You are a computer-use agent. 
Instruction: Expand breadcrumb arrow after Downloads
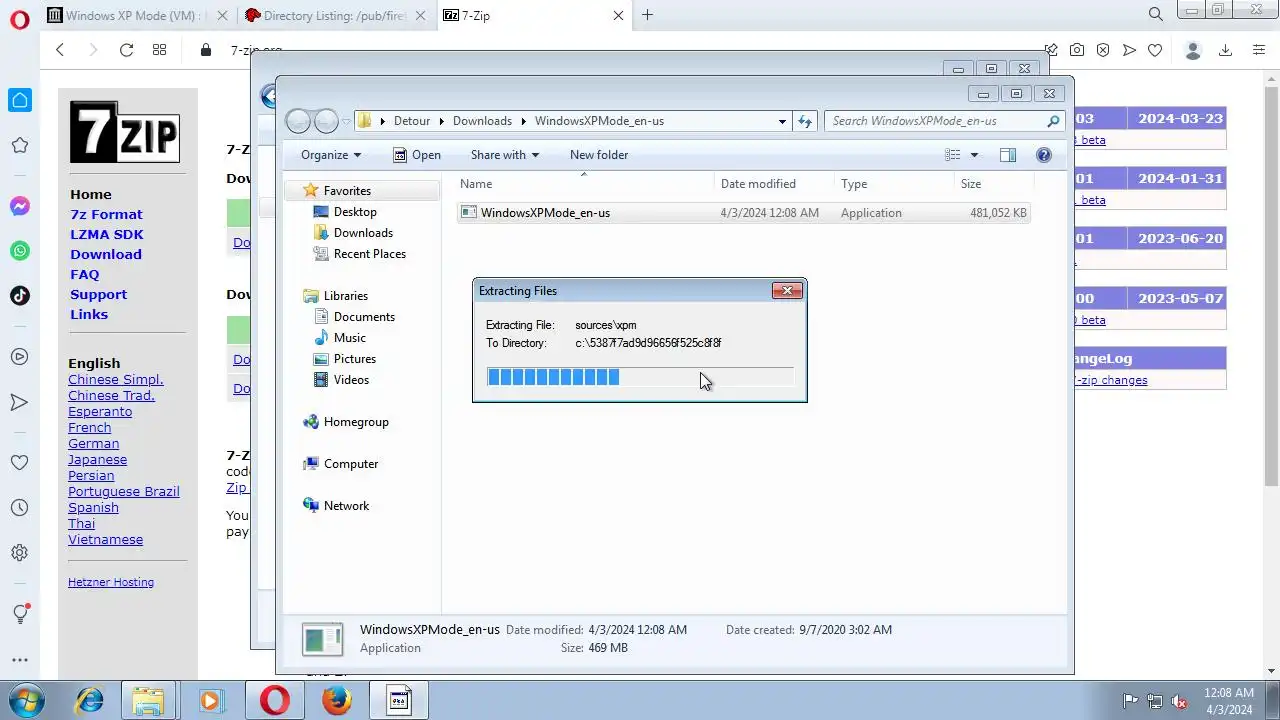pos(523,121)
